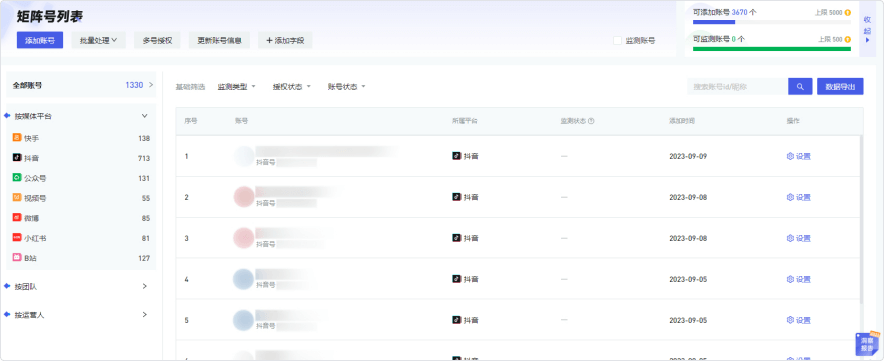884x361 pixels.
Task: Click the 添加字段 button
Action: (x=285, y=40)
